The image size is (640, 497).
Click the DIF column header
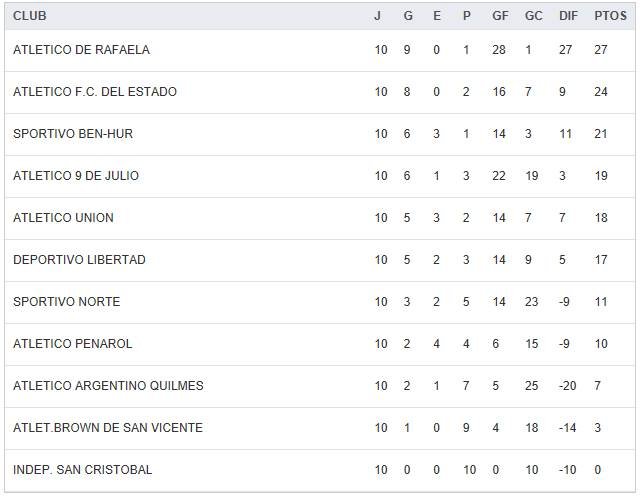(569, 16)
